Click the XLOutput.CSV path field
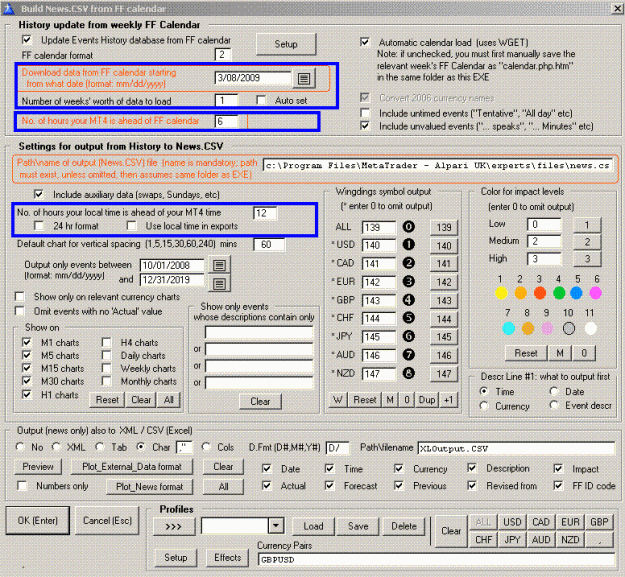625x577 pixels. (x=516, y=448)
